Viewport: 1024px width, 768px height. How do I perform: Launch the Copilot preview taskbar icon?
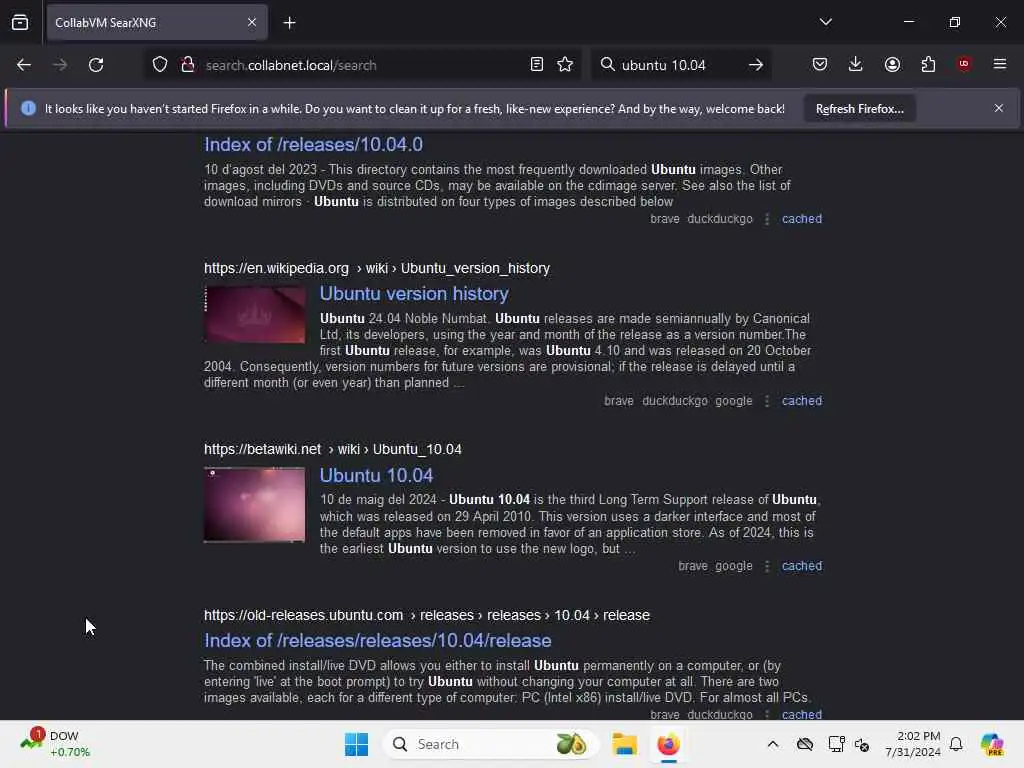992,744
